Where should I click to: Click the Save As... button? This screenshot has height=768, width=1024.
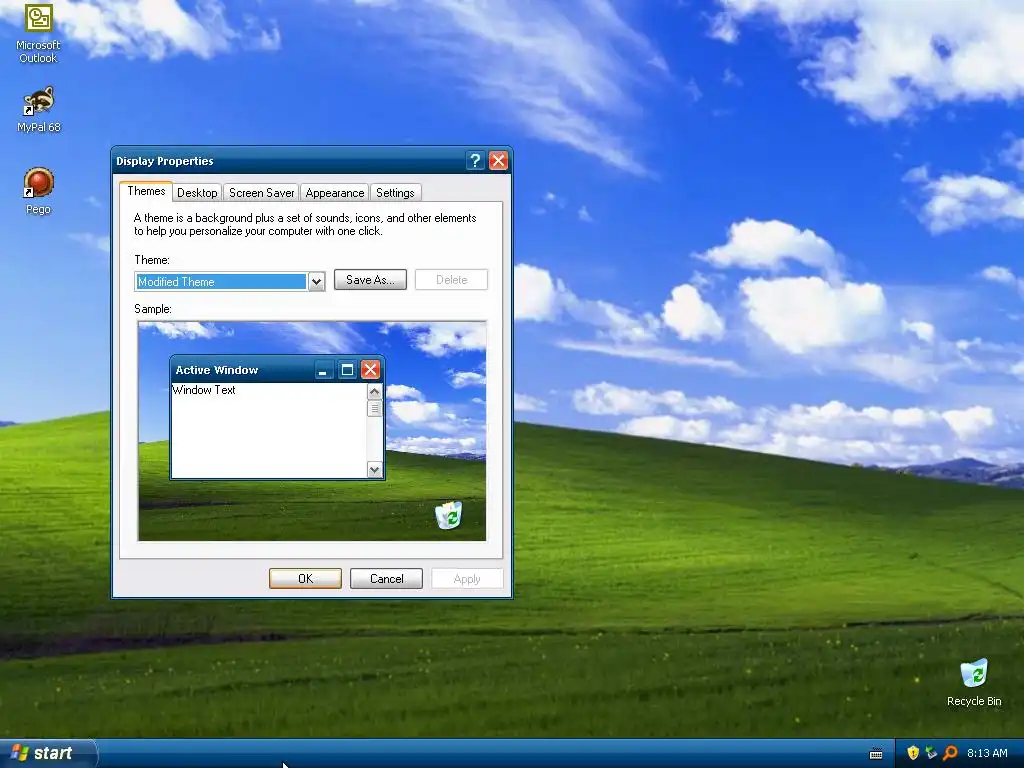tap(370, 280)
